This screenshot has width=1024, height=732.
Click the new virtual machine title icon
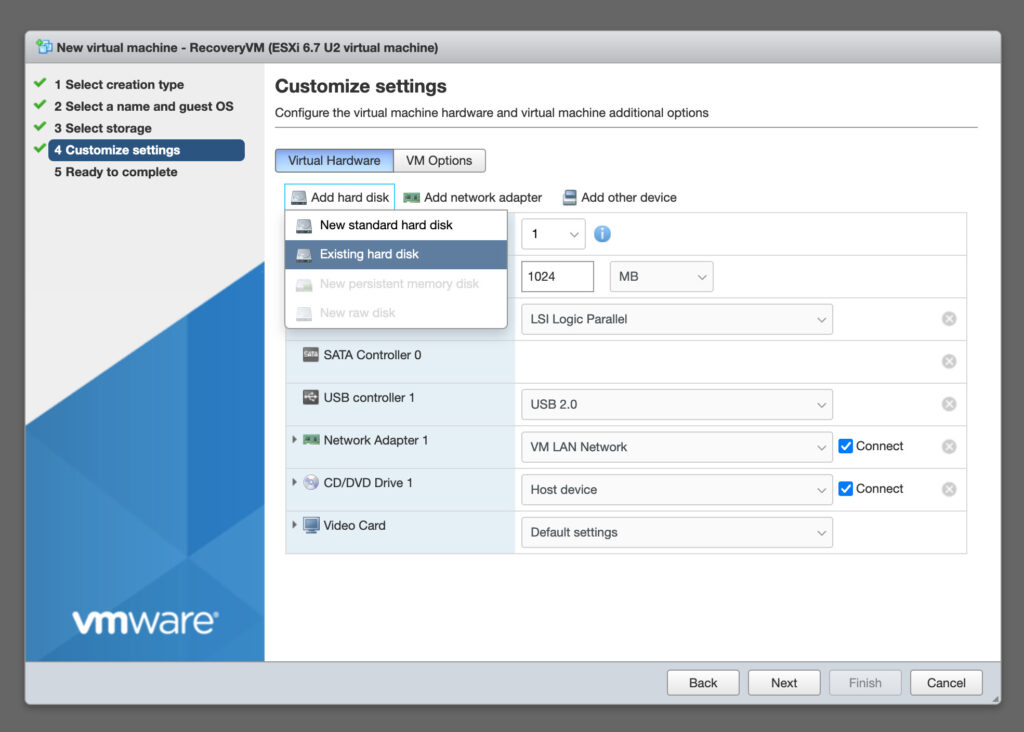pyautogui.click(x=44, y=47)
